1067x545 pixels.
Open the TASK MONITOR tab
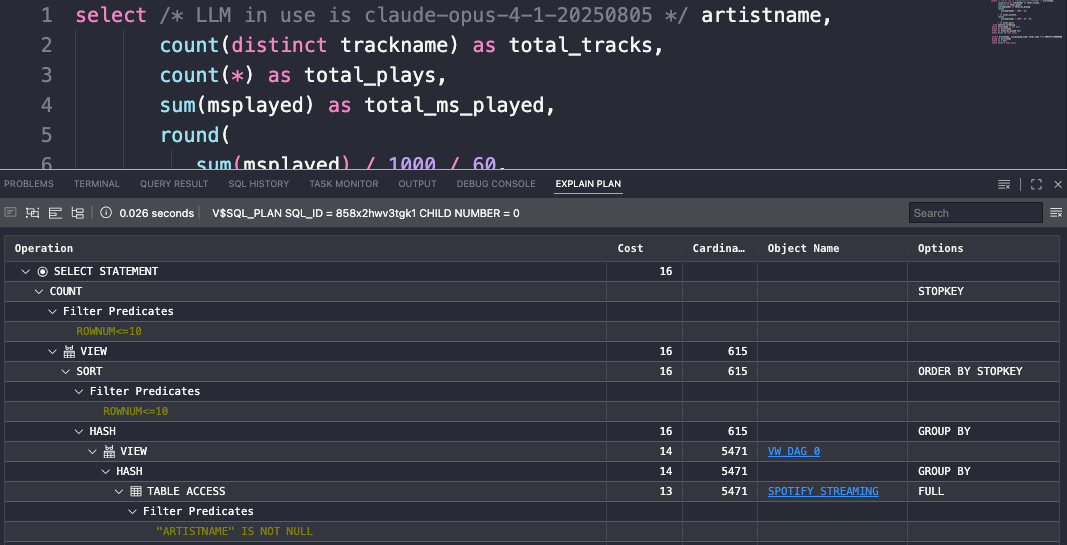[343, 184]
